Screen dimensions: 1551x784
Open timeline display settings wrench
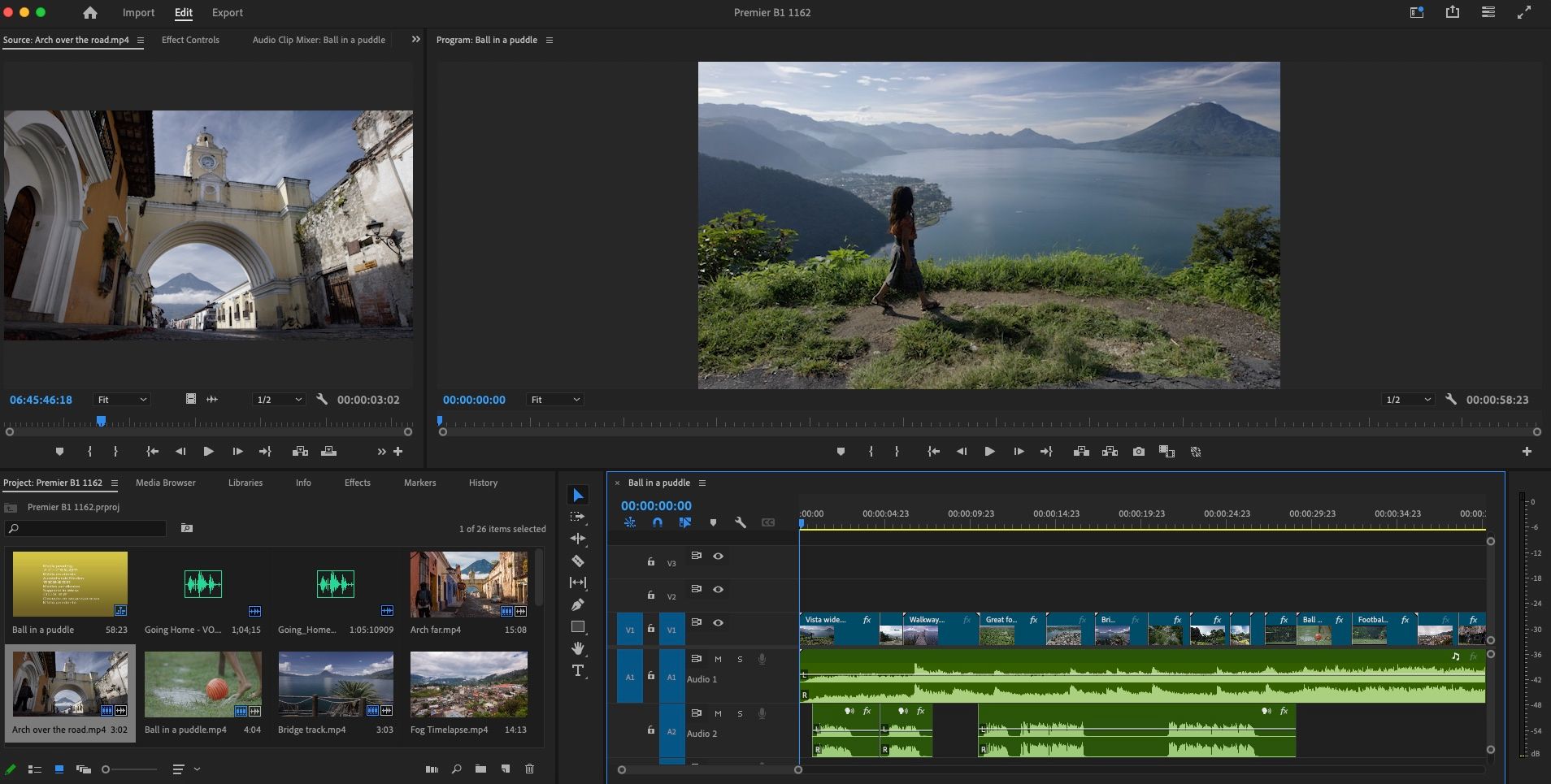click(x=741, y=522)
